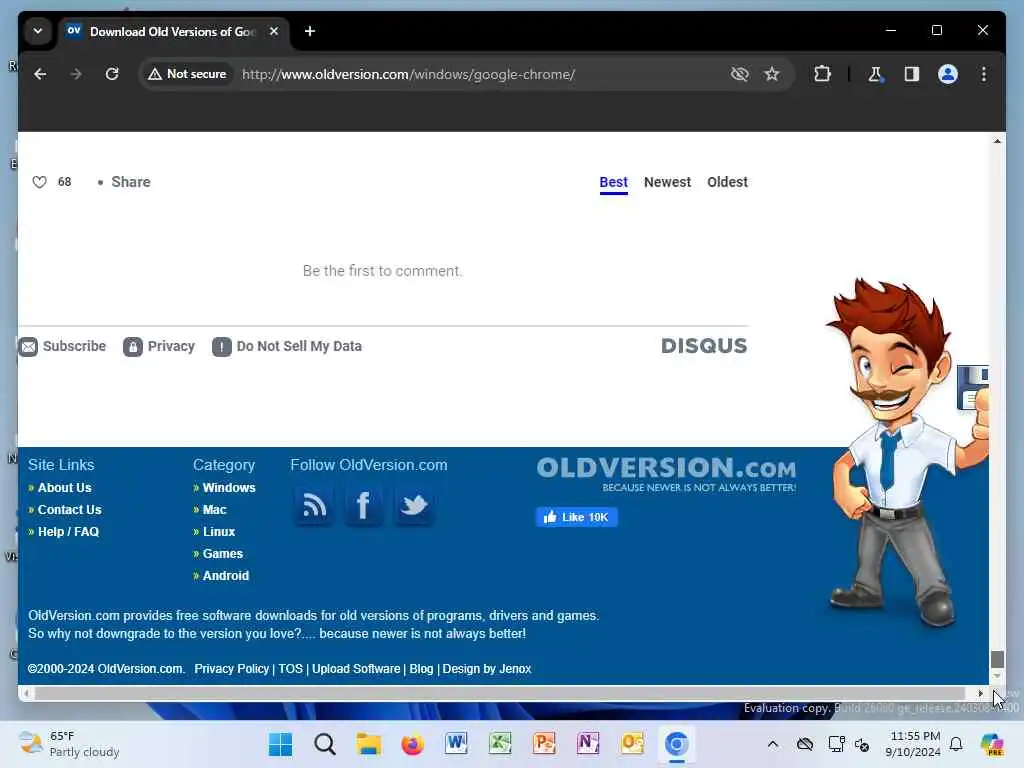Click the Twitter follow icon
This screenshot has width=1024, height=768.
pos(413,505)
